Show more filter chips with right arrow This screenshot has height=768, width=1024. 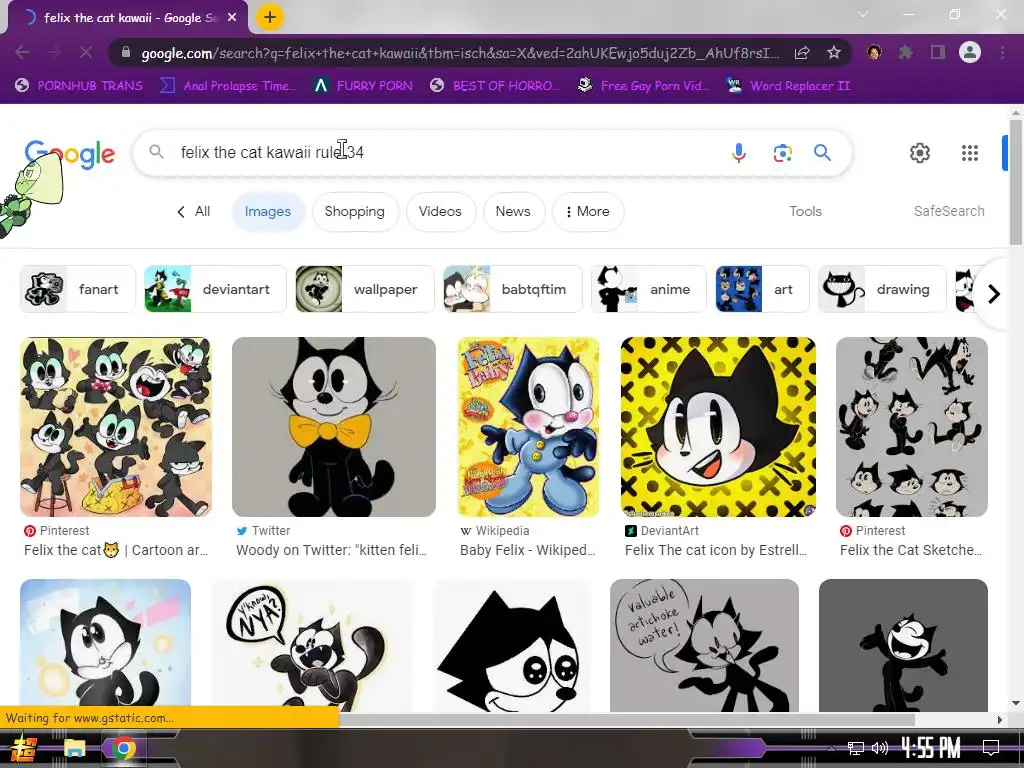click(x=994, y=294)
